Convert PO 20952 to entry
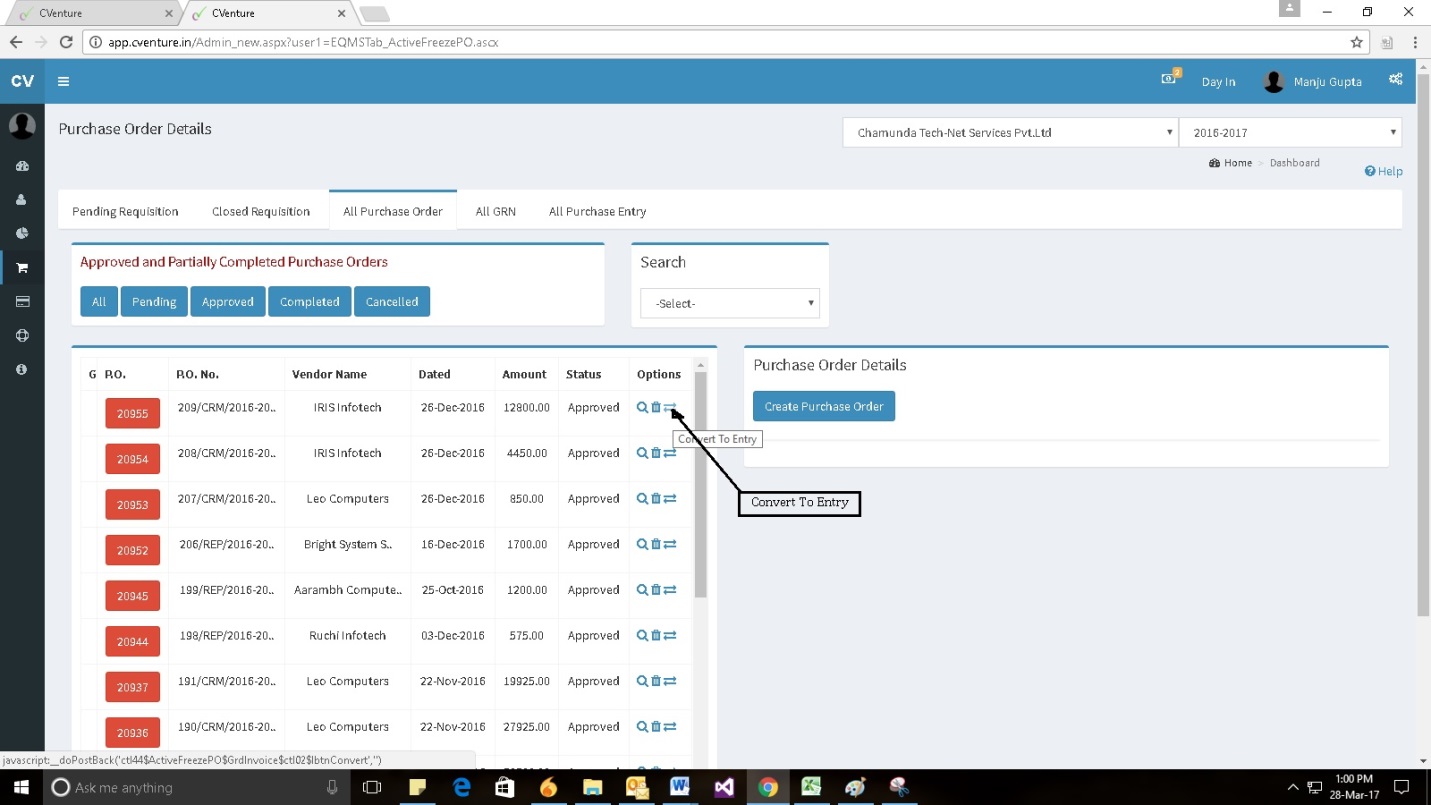Viewport: 1431px width, 805px height. click(670, 544)
